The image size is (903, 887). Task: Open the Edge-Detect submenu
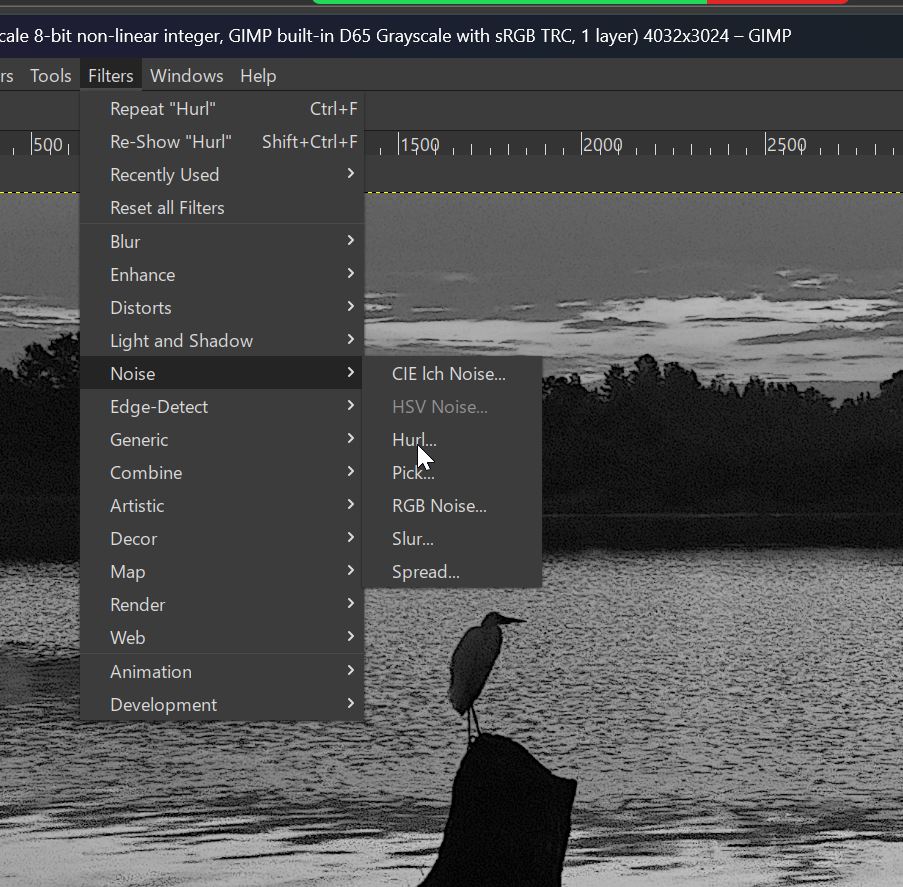tap(159, 406)
